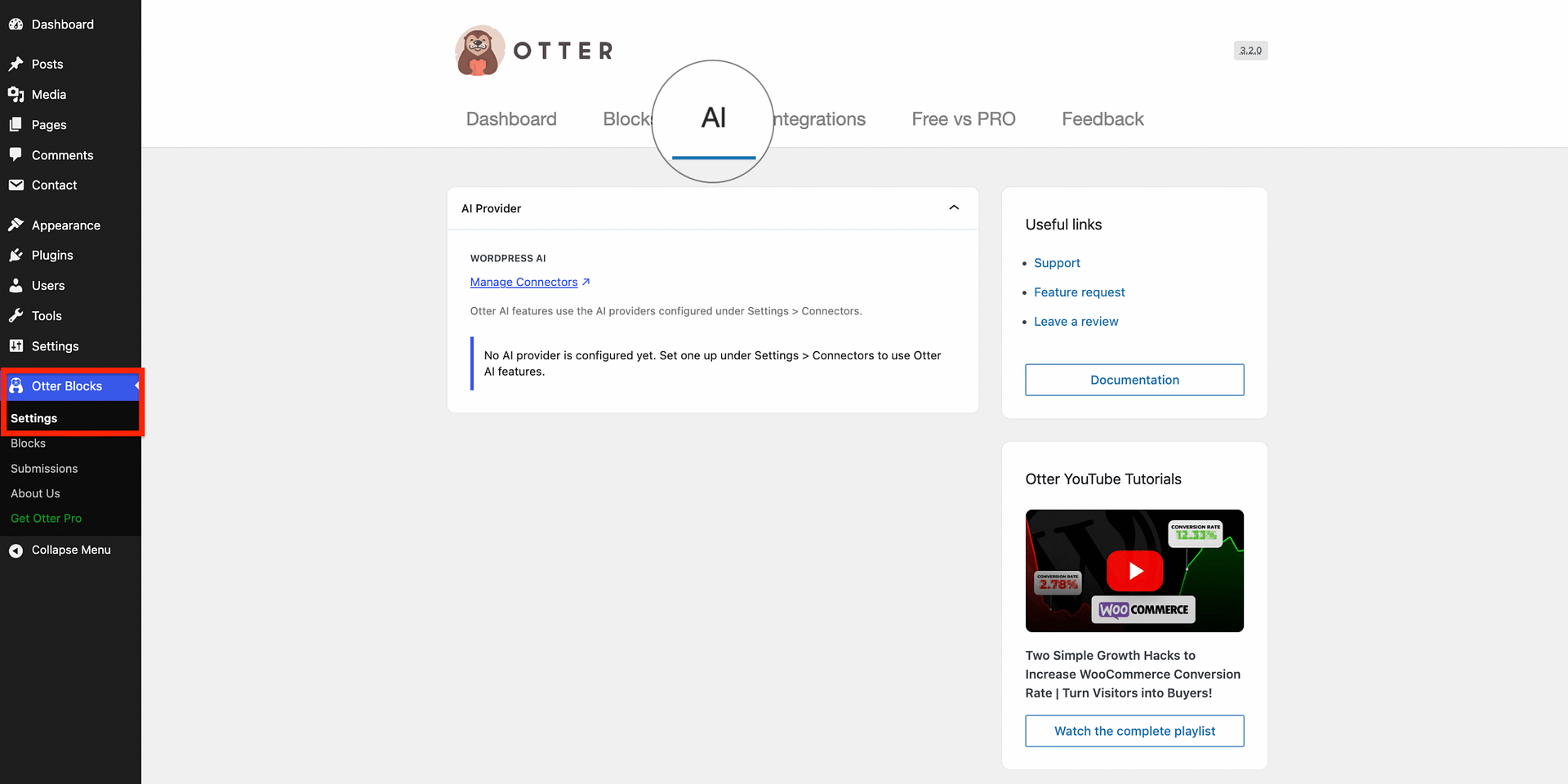The width and height of the screenshot is (1568, 784).
Task: Click the Media library icon
Action: point(16,95)
